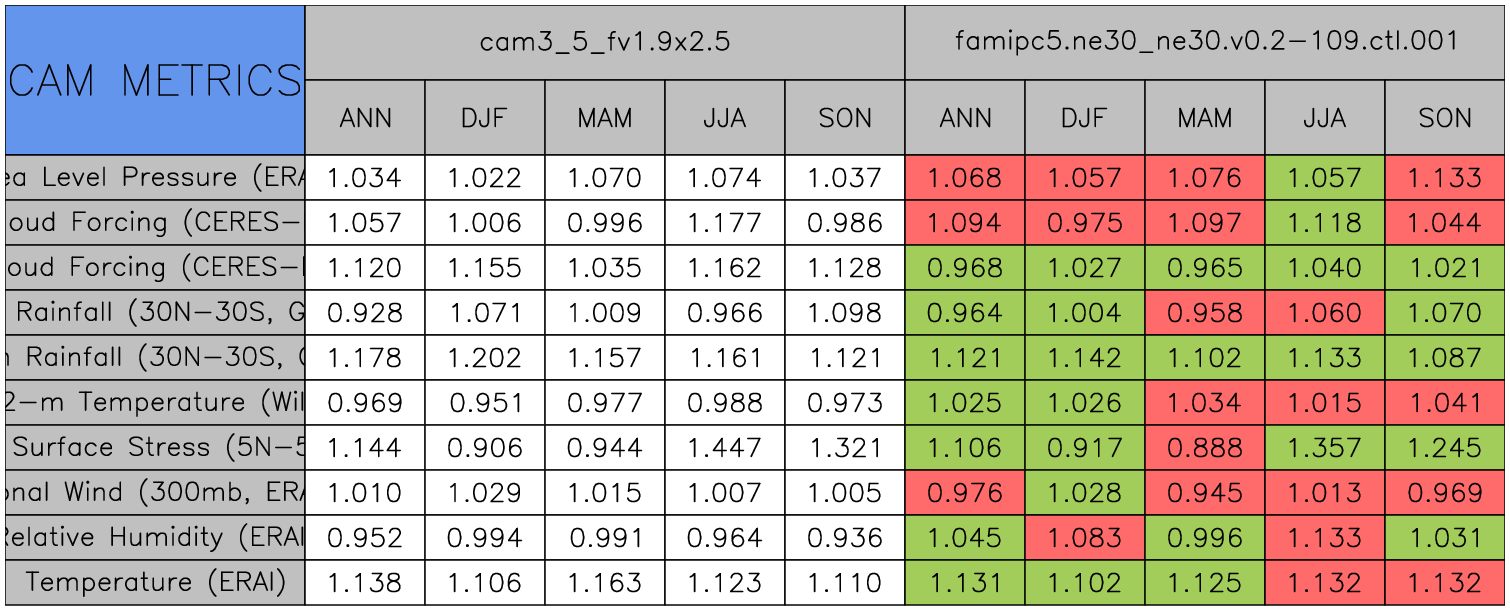
Task: Click the green 1.245 cell
Action: pyautogui.click(x=1445, y=447)
